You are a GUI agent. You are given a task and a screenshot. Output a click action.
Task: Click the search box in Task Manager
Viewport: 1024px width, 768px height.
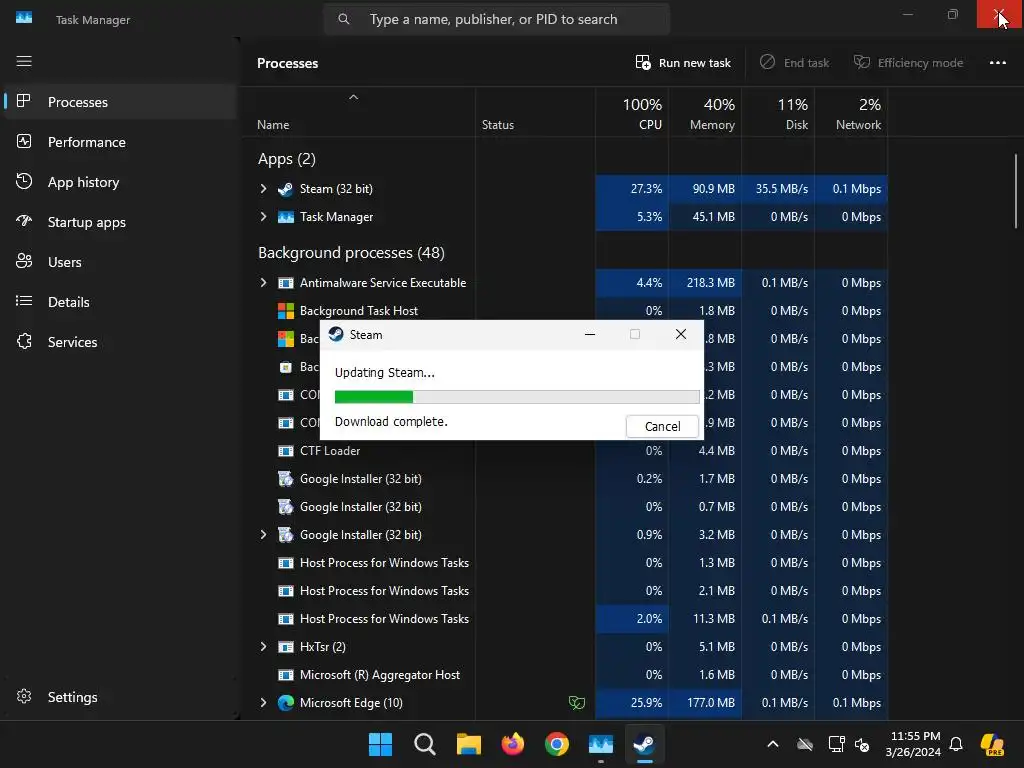496,19
